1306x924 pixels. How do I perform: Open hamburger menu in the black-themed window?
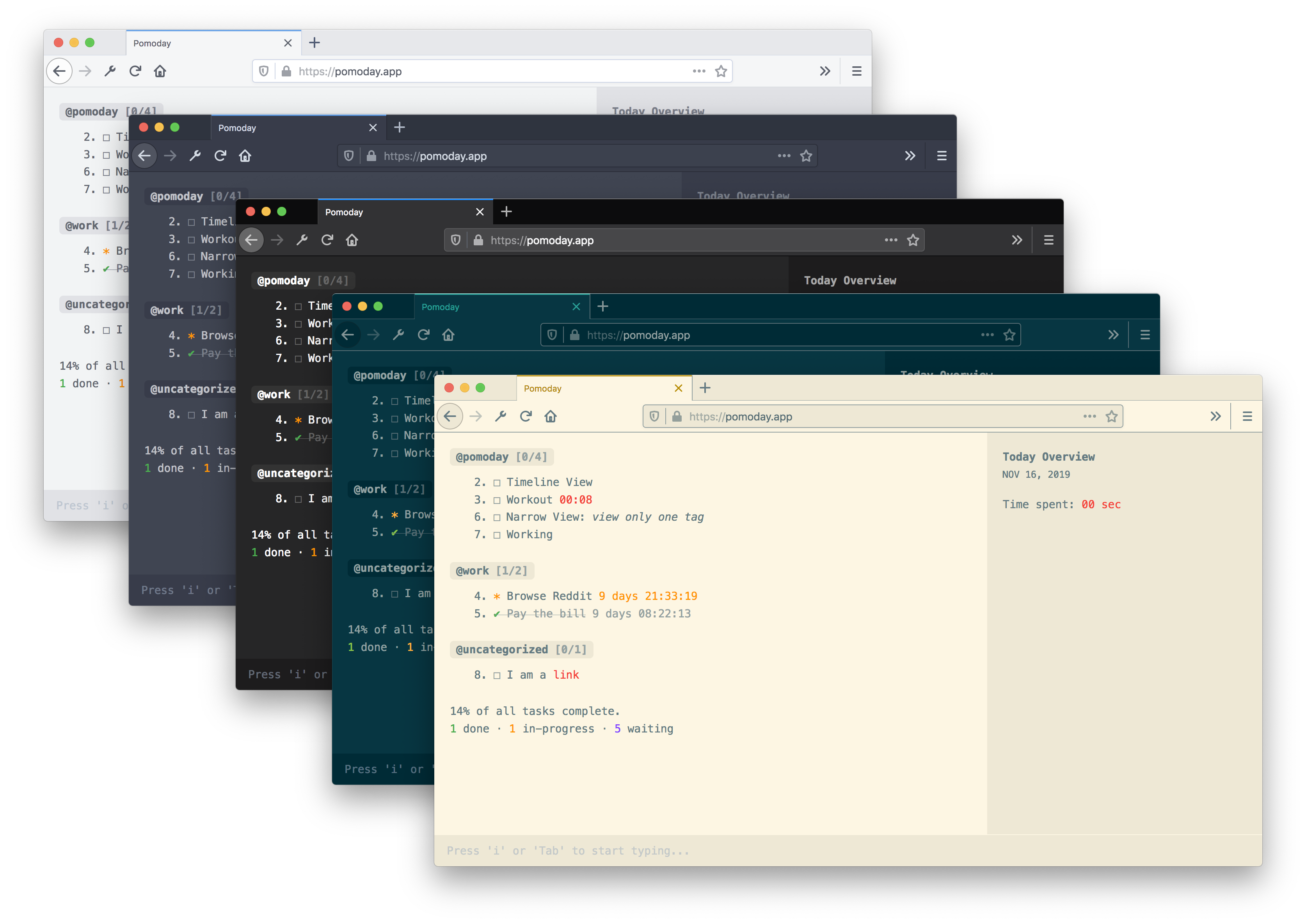1048,240
